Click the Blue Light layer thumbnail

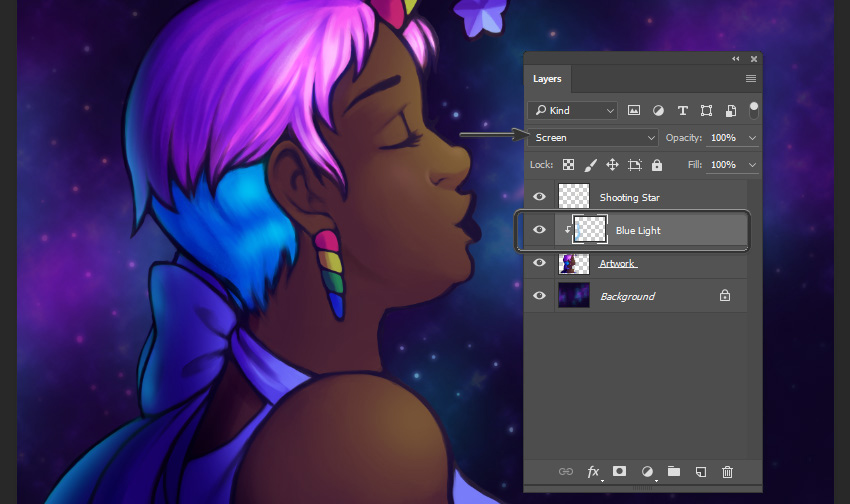590,229
